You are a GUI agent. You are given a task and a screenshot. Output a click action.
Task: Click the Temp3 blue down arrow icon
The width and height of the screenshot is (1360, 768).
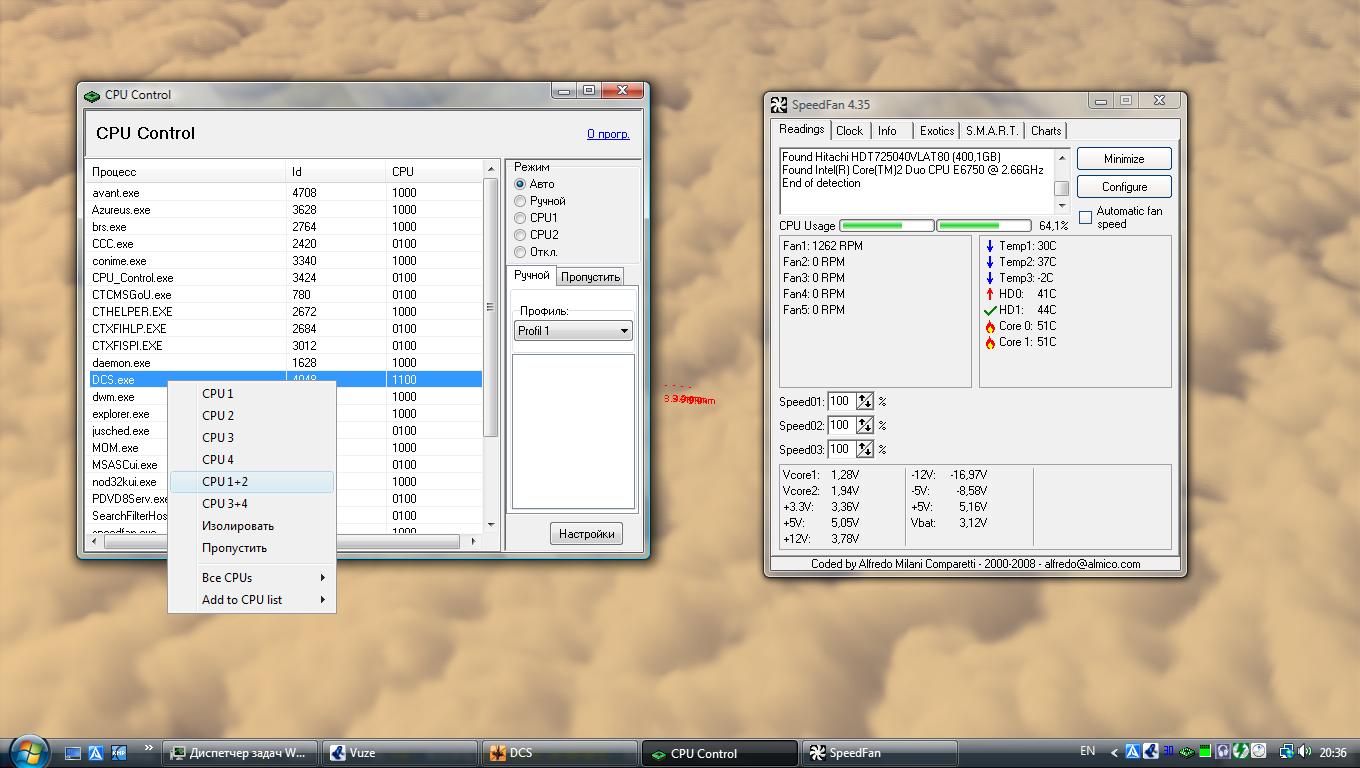pos(990,278)
